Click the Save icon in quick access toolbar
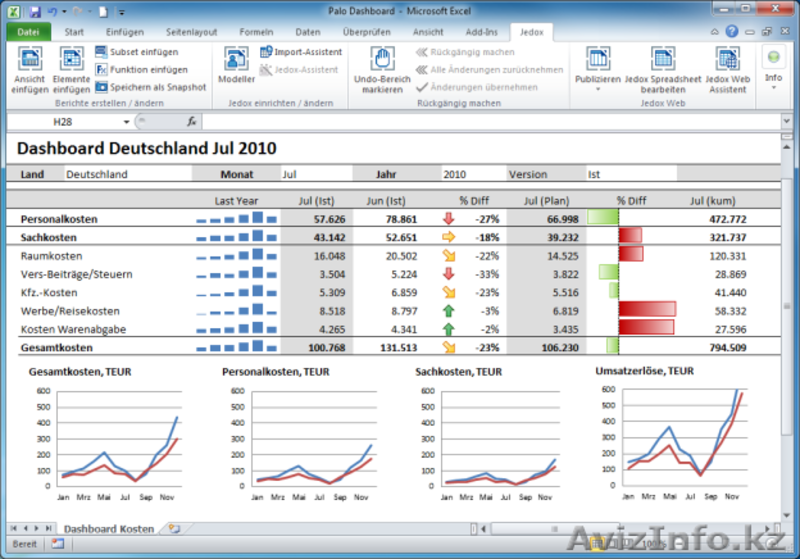 click(35, 11)
